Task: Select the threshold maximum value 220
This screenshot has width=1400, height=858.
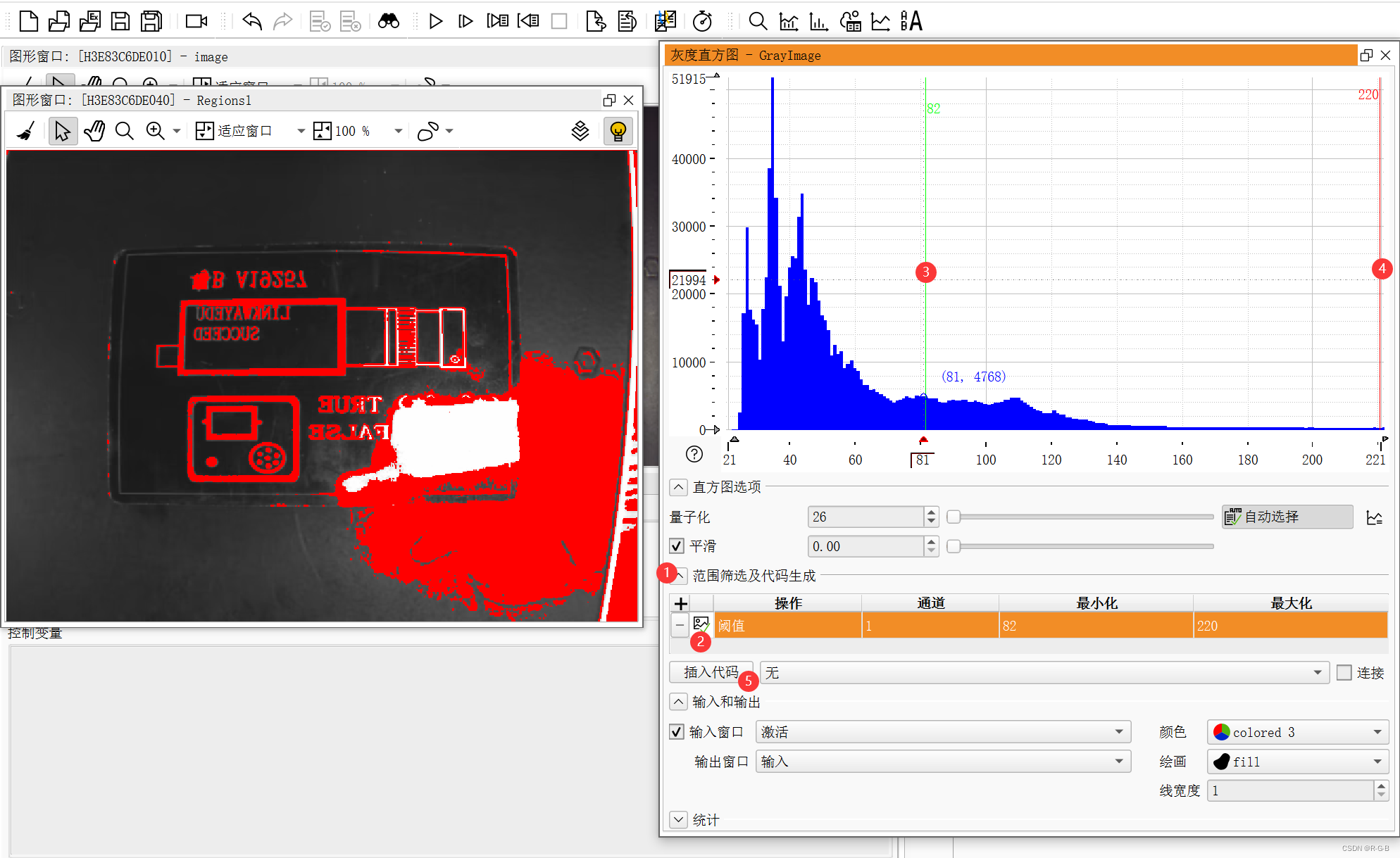Action: pyautogui.click(x=1290, y=626)
